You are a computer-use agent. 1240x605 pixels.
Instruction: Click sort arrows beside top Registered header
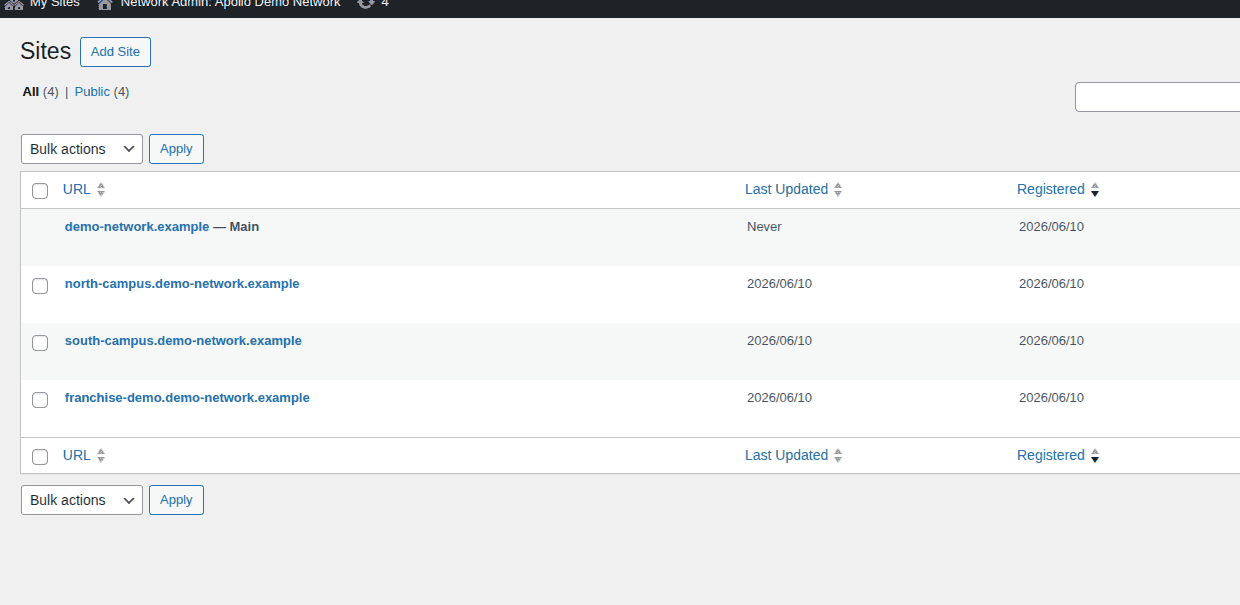click(1095, 189)
